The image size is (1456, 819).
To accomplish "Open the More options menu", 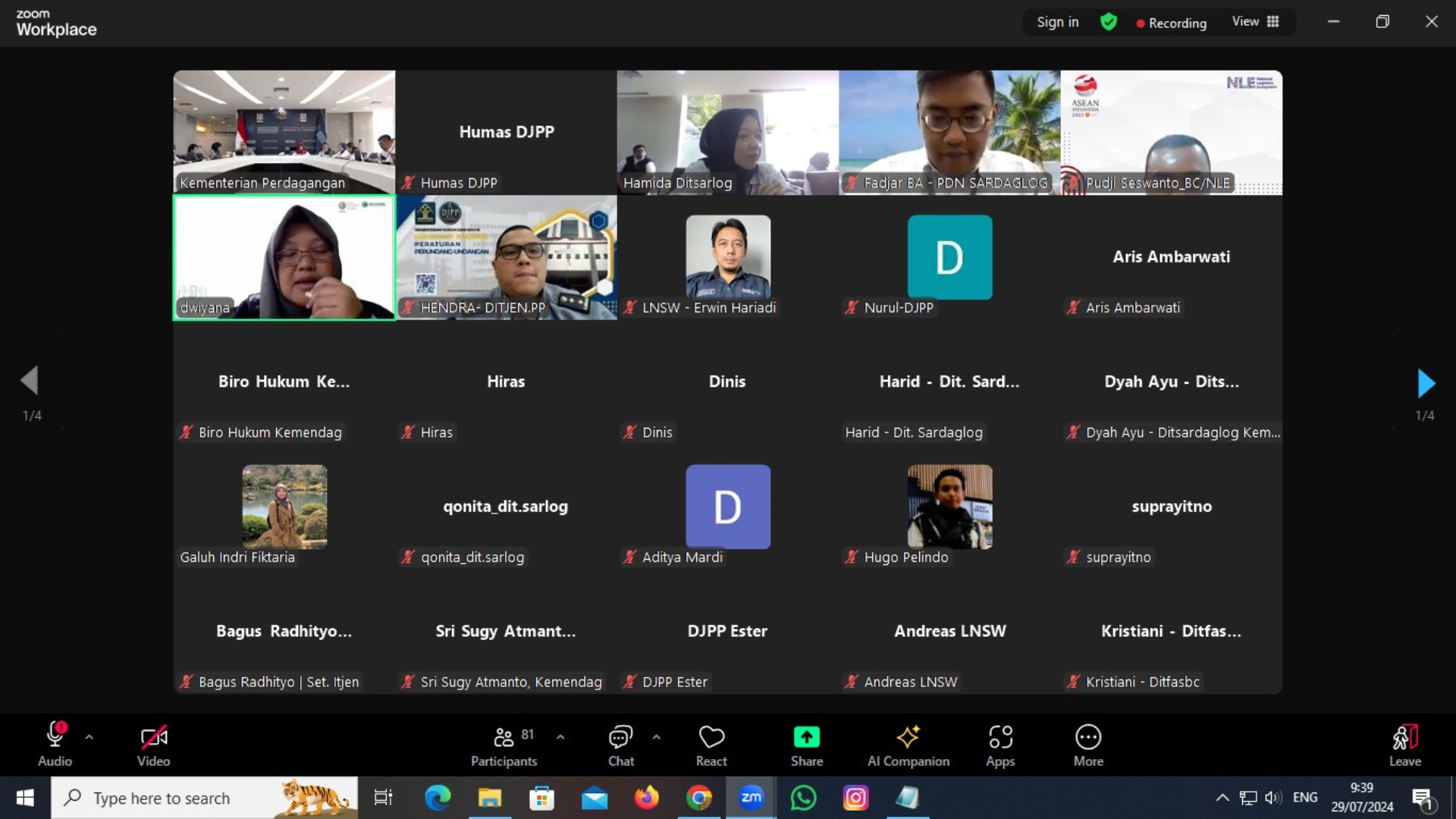I will pos(1088,745).
